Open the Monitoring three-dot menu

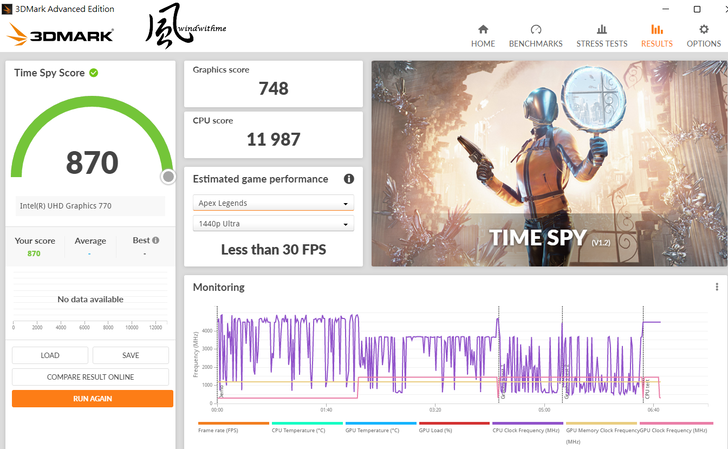[717, 287]
